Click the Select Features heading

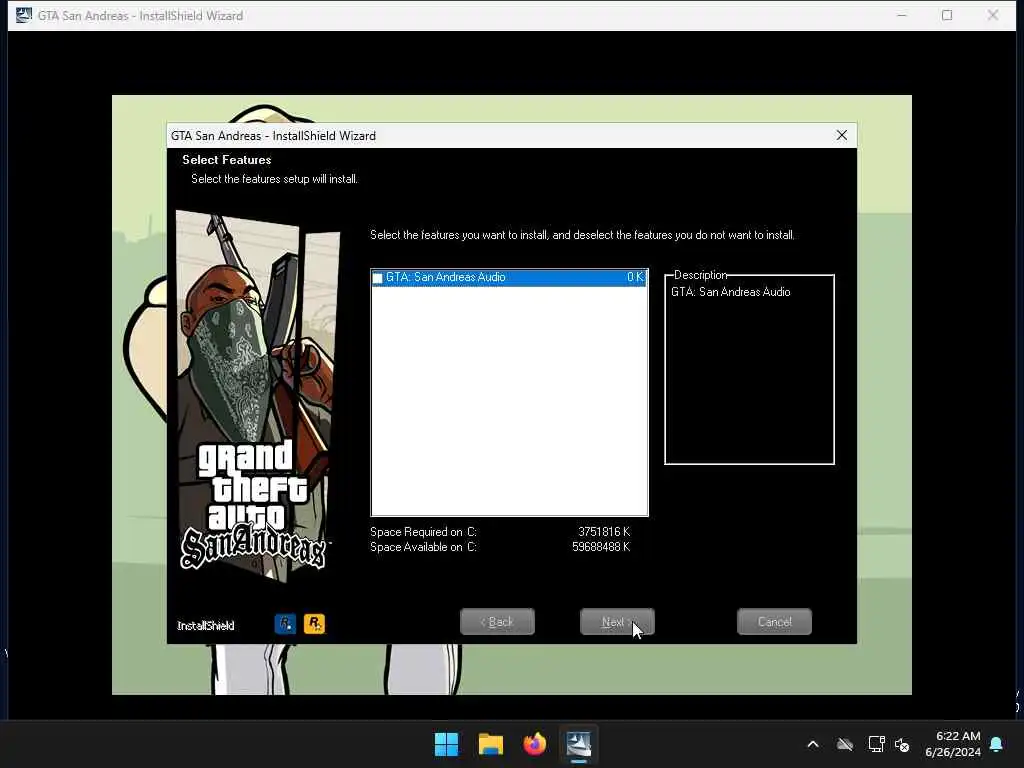(227, 160)
